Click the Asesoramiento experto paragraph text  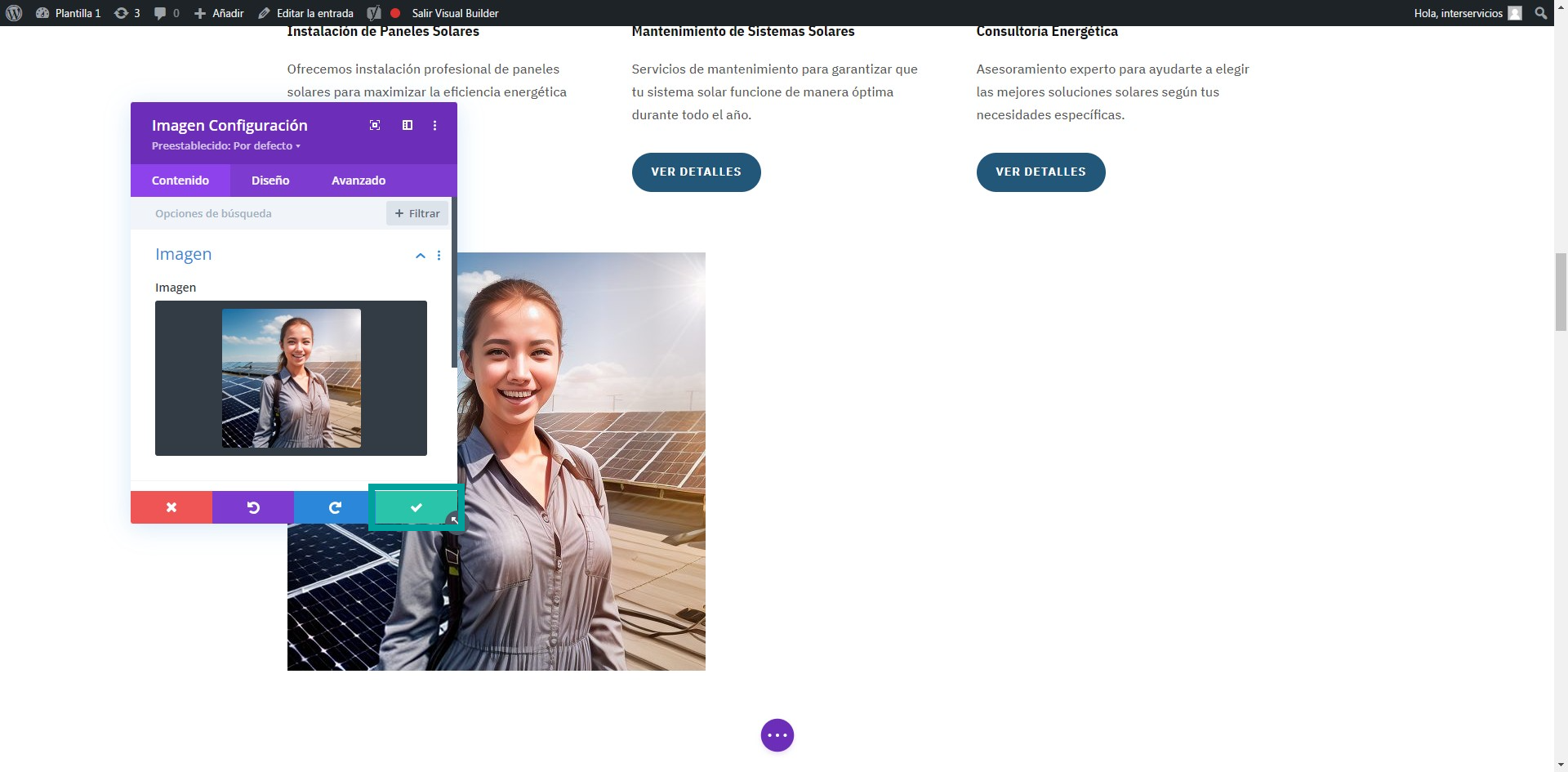pyautogui.click(x=1113, y=92)
